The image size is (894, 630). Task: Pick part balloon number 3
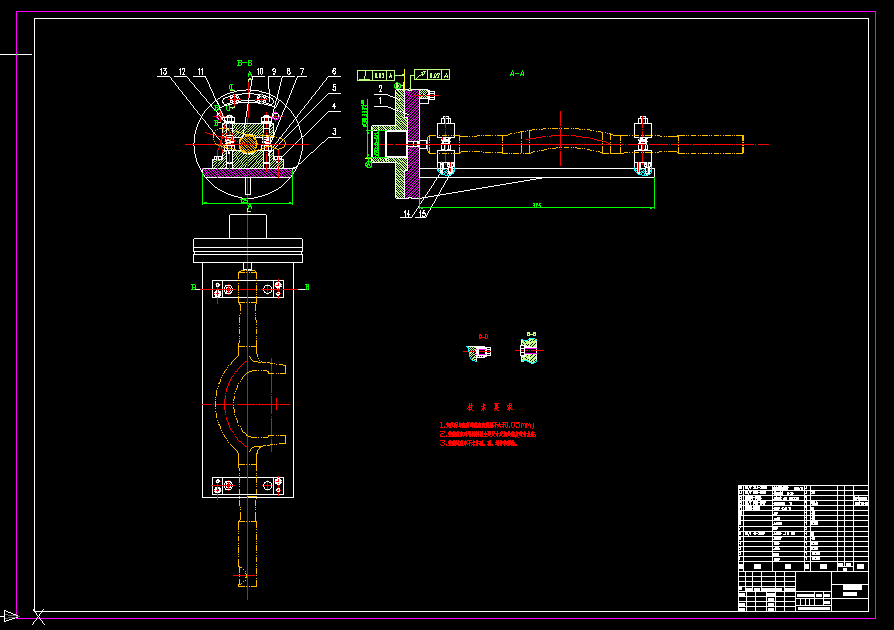pyautogui.click(x=334, y=132)
